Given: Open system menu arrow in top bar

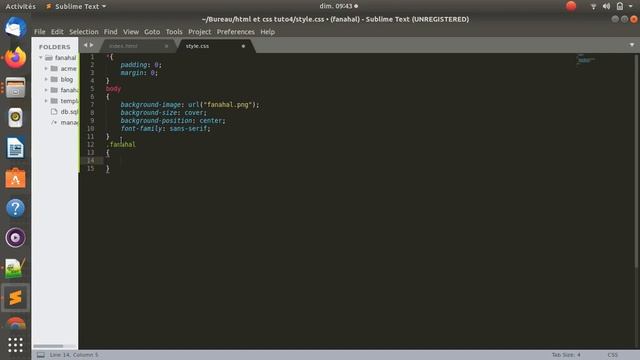Looking at the screenshot, I should point(631,6).
